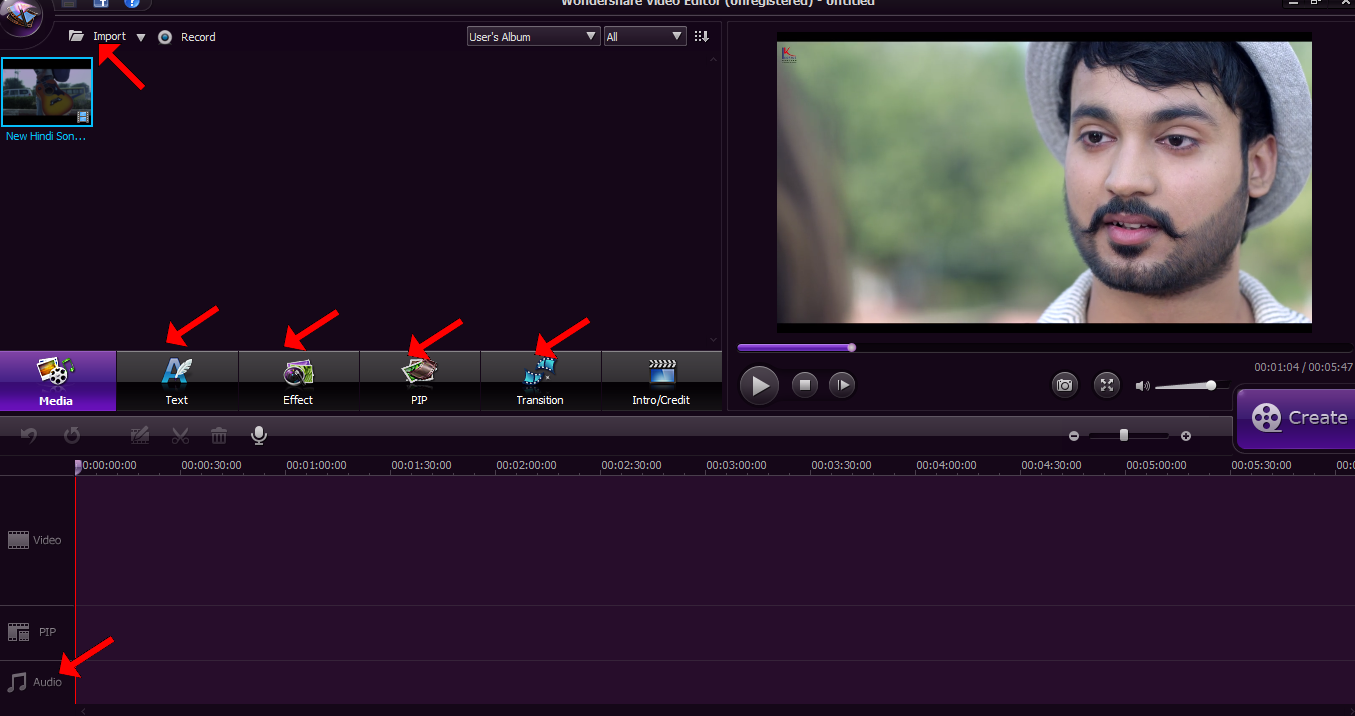
Task: Enter full screen preview mode
Action: click(x=1106, y=385)
